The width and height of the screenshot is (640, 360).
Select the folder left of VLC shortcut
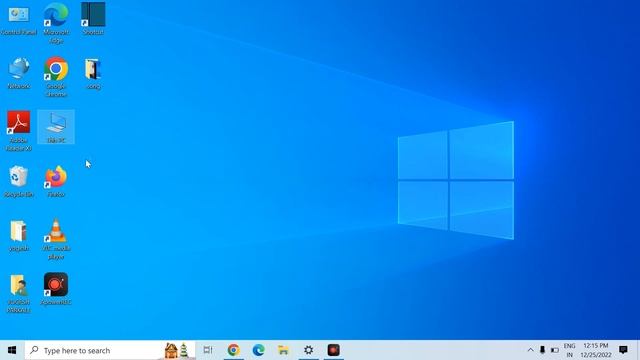(19, 236)
